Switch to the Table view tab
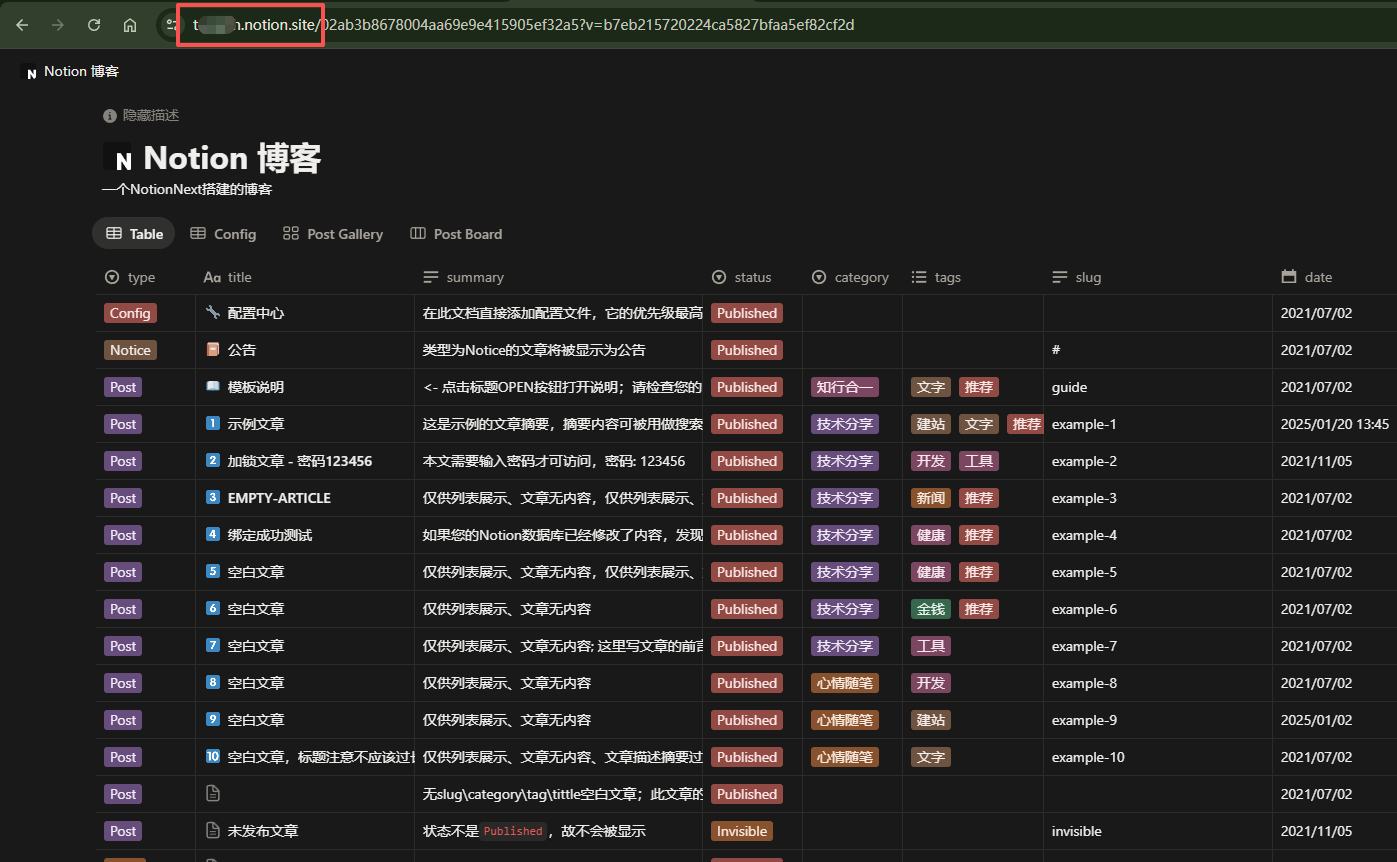Screen dimensions: 1397x862 click(x=133, y=234)
